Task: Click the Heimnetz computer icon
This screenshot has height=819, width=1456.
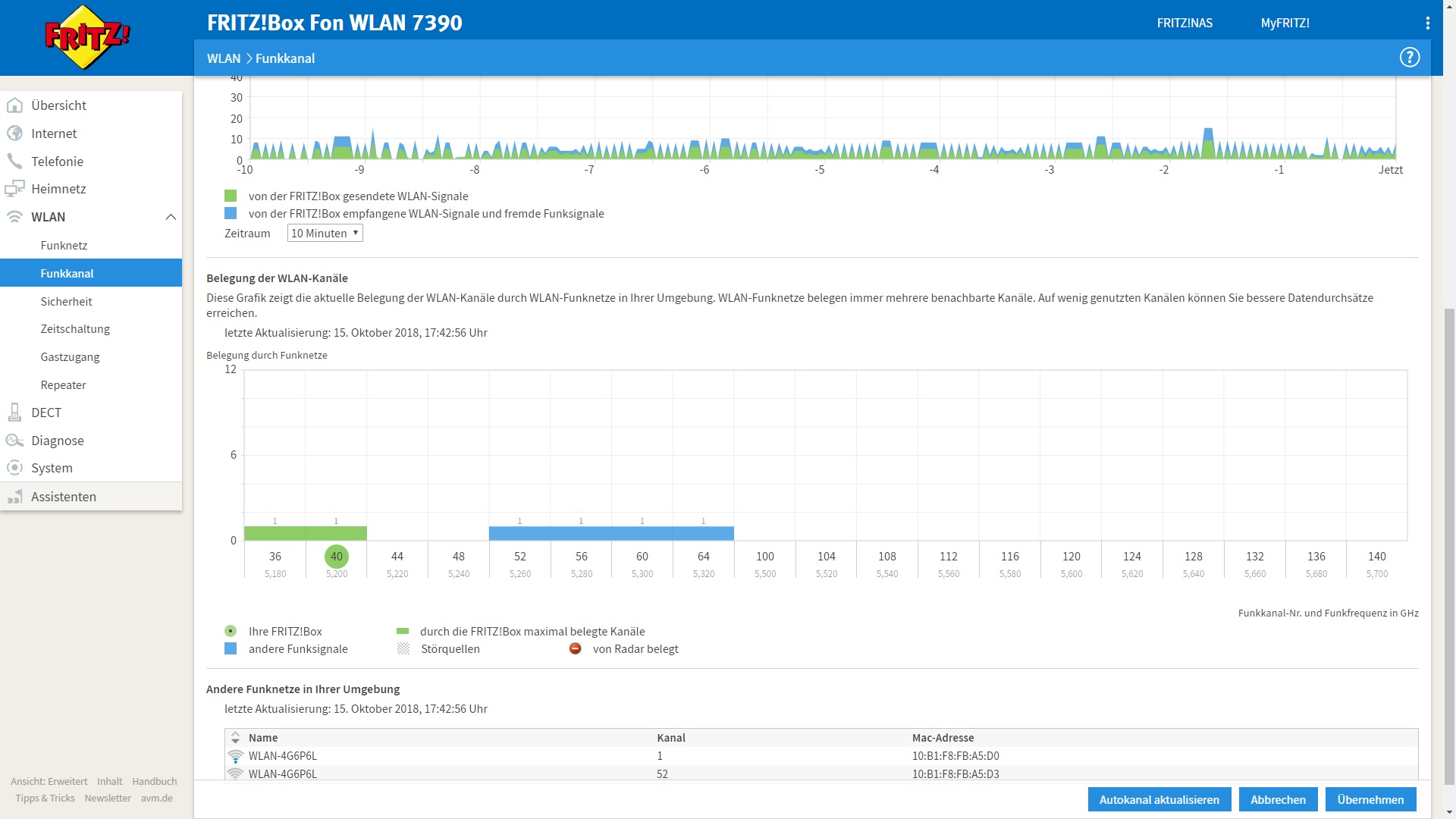Action: coord(14,189)
